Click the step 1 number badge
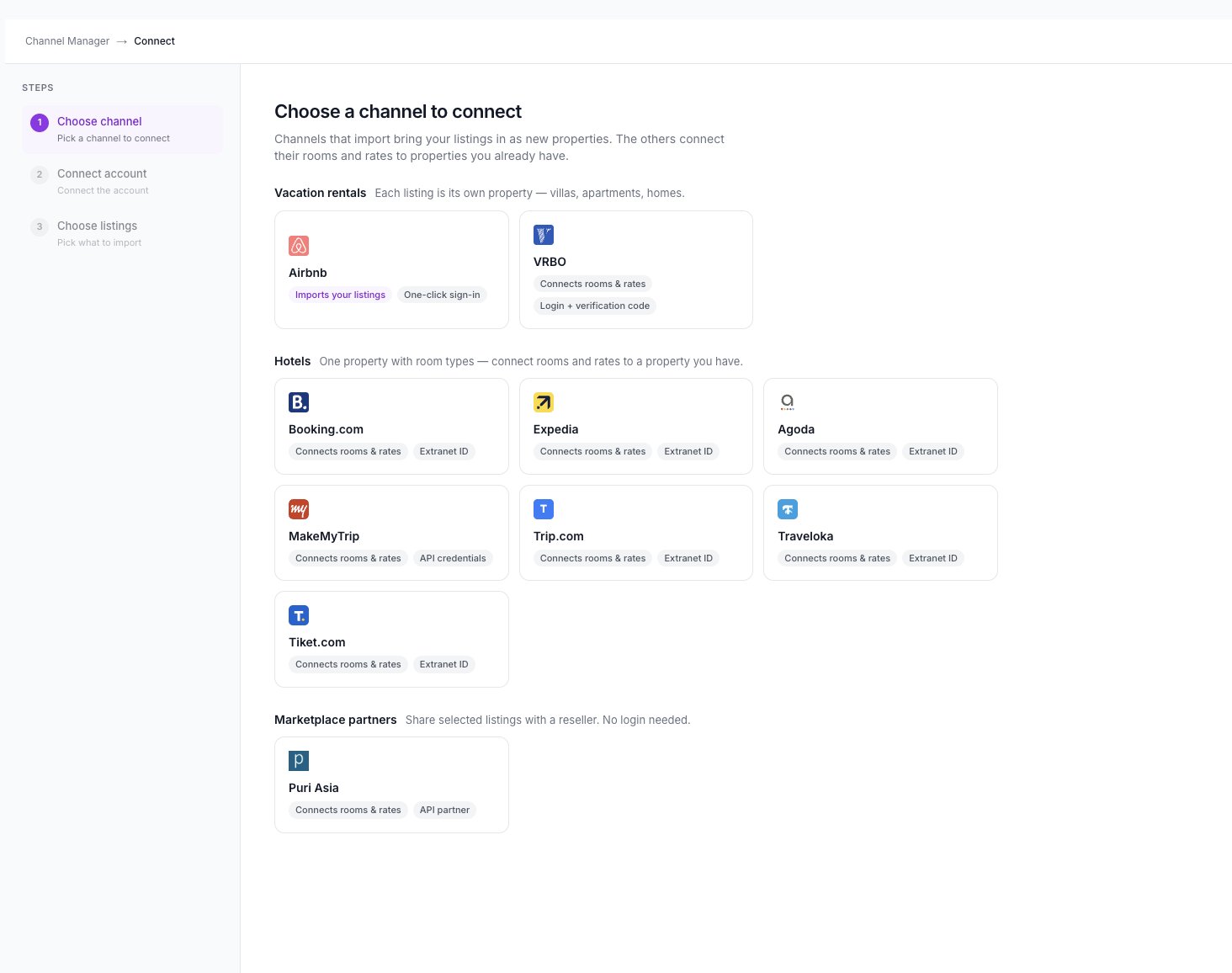 coord(40,123)
